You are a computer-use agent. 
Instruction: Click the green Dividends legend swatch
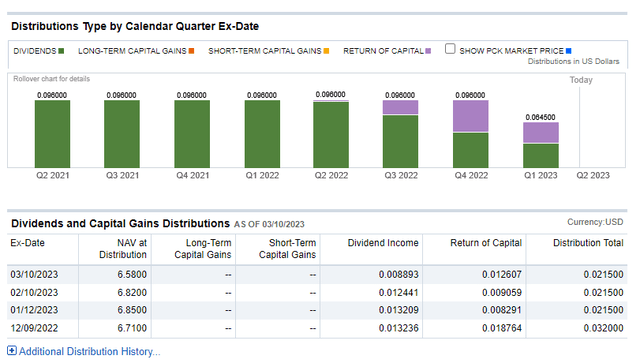[61, 51]
